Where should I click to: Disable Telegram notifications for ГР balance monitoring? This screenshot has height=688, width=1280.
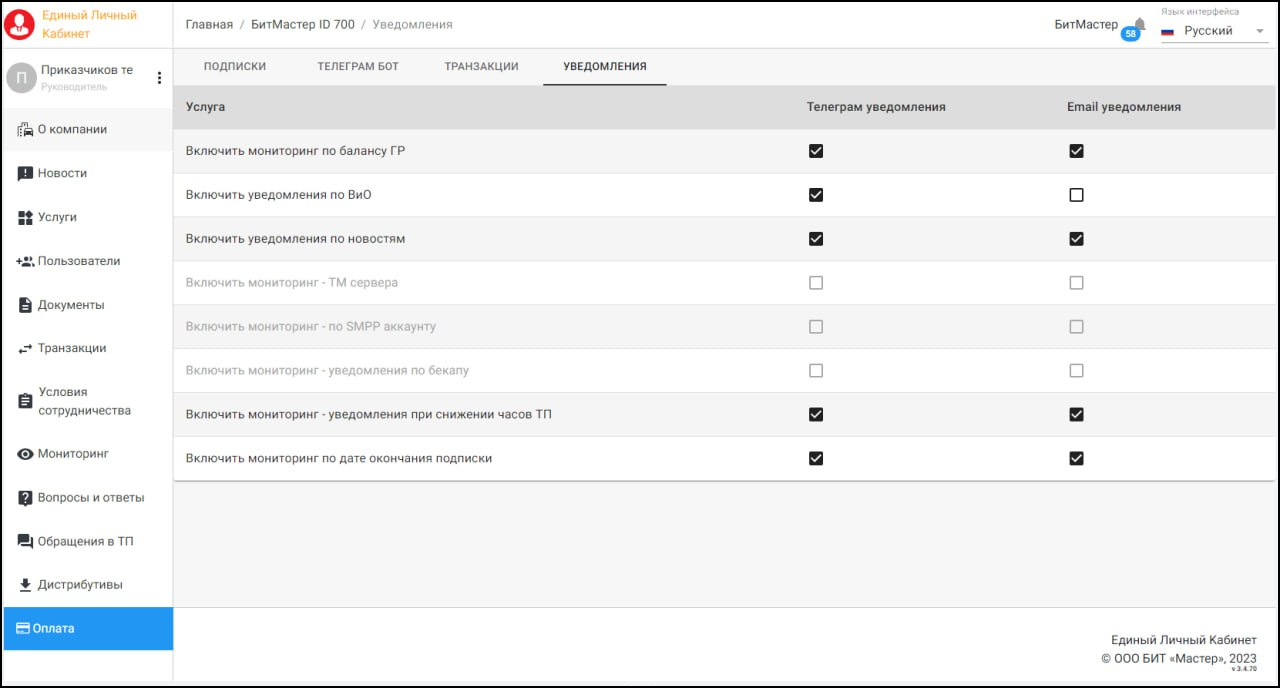tap(816, 151)
